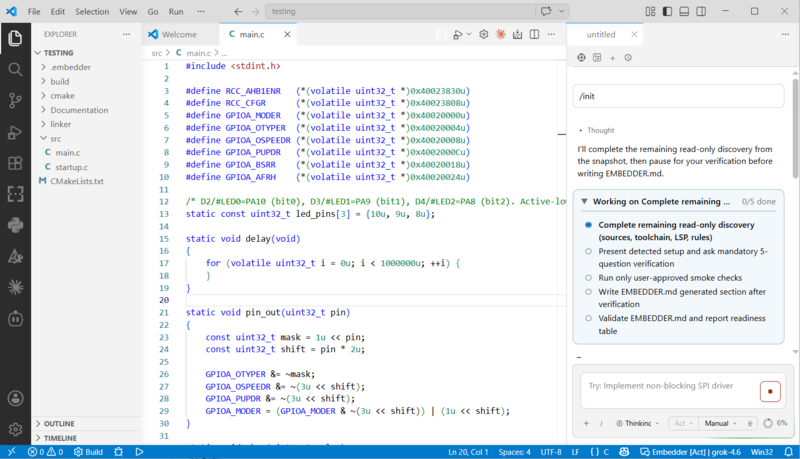The width and height of the screenshot is (800, 459).
Task: Open chat history clock icon
Action: click(x=628, y=58)
